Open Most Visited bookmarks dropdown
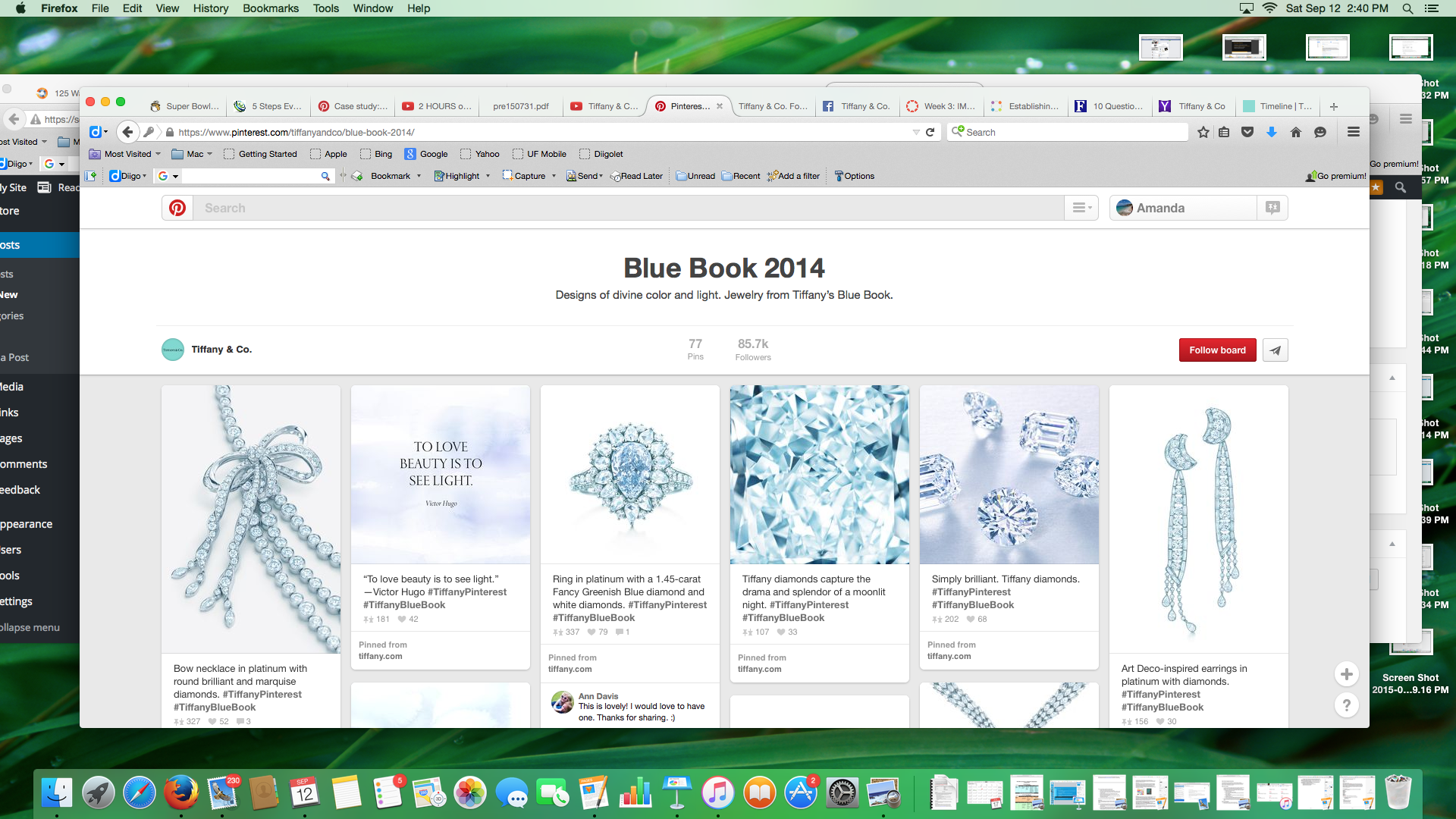Screen dimensions: 1456x819 coord(126,154)
